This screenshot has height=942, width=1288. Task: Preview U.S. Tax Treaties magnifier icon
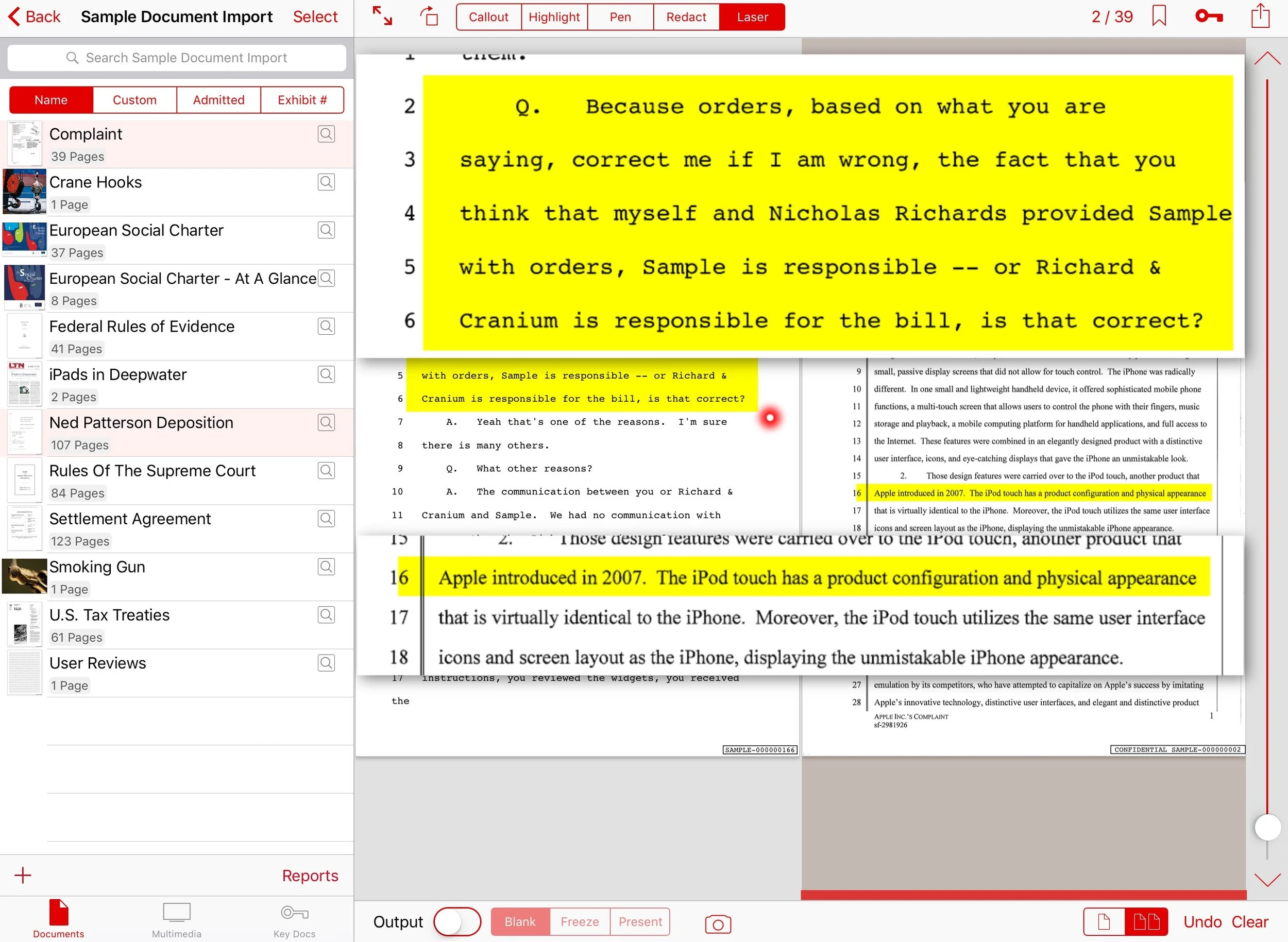click(326, 615)
